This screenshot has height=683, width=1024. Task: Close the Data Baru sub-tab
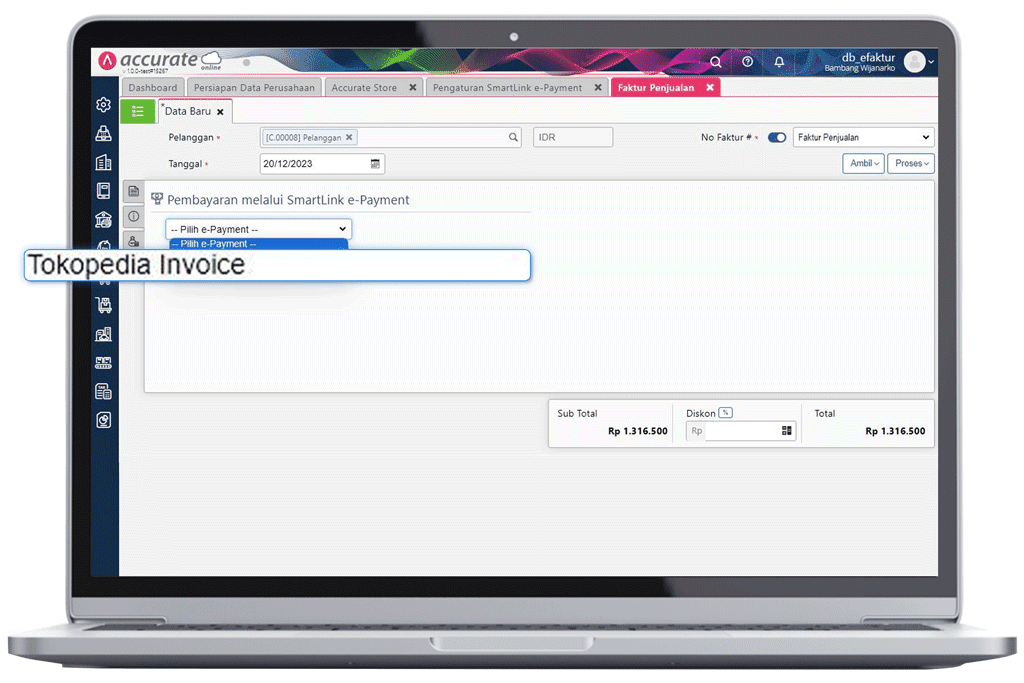point(220,112)
